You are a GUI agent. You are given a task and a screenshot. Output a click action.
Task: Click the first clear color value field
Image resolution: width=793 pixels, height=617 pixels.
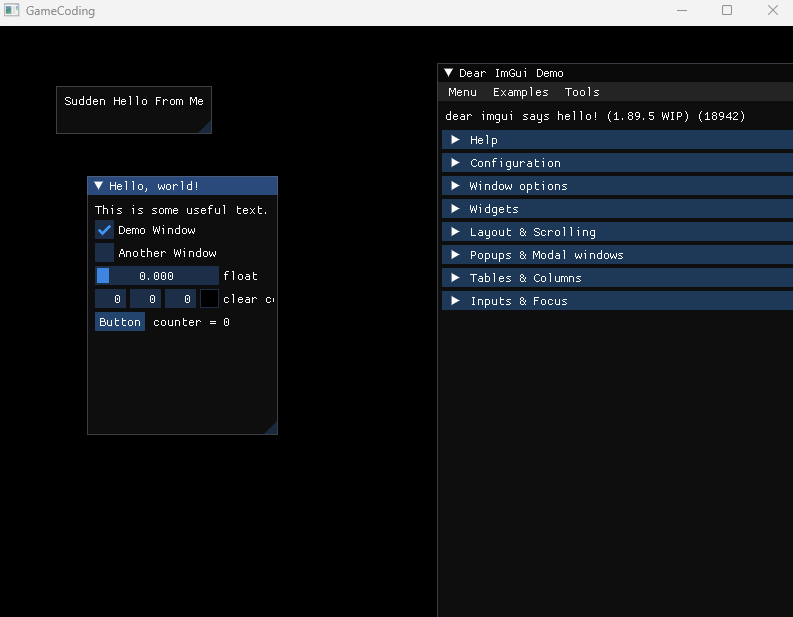point(110,299)
